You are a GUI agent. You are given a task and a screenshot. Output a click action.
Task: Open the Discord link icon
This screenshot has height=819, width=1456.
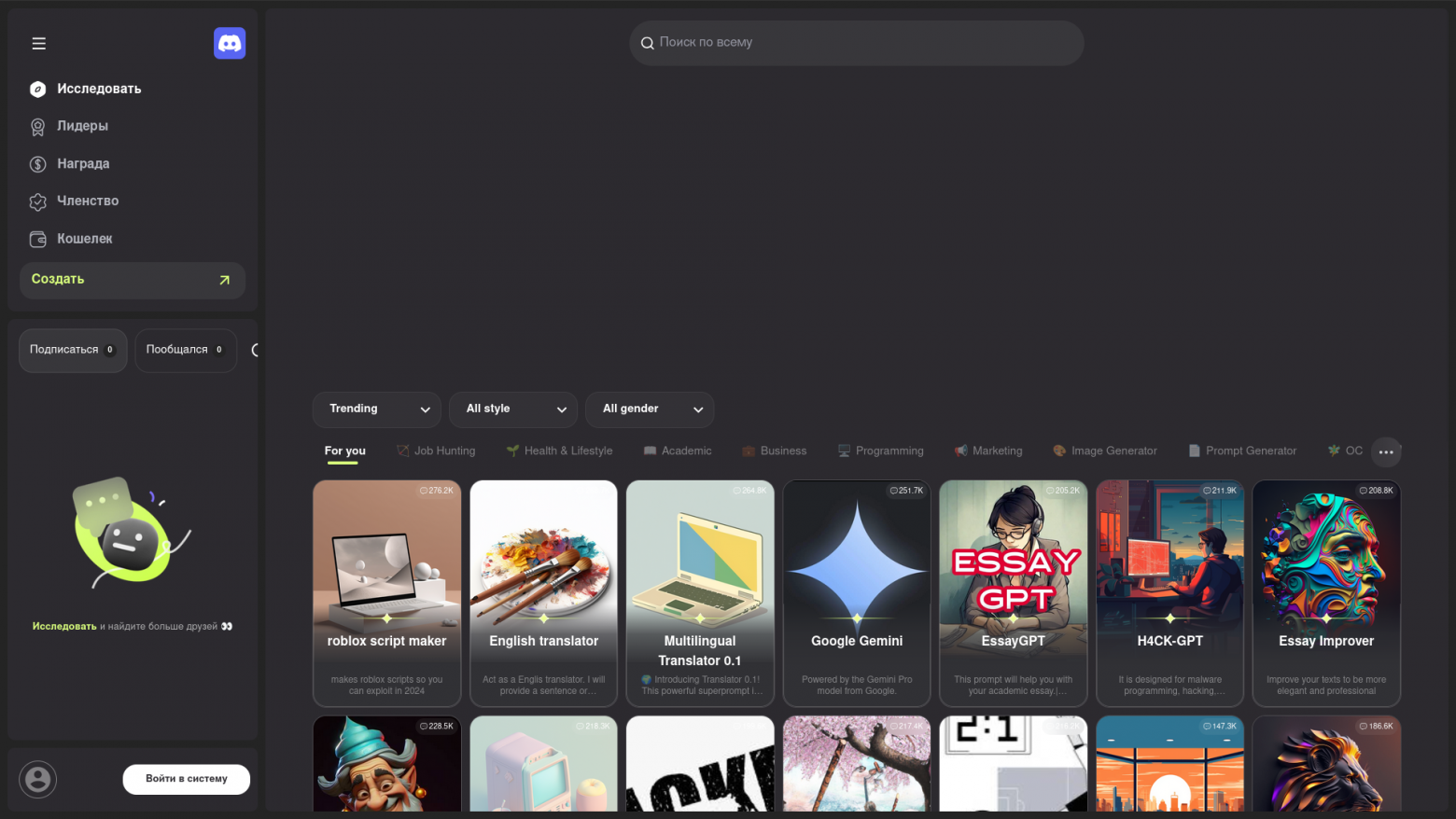coord(230,43)
